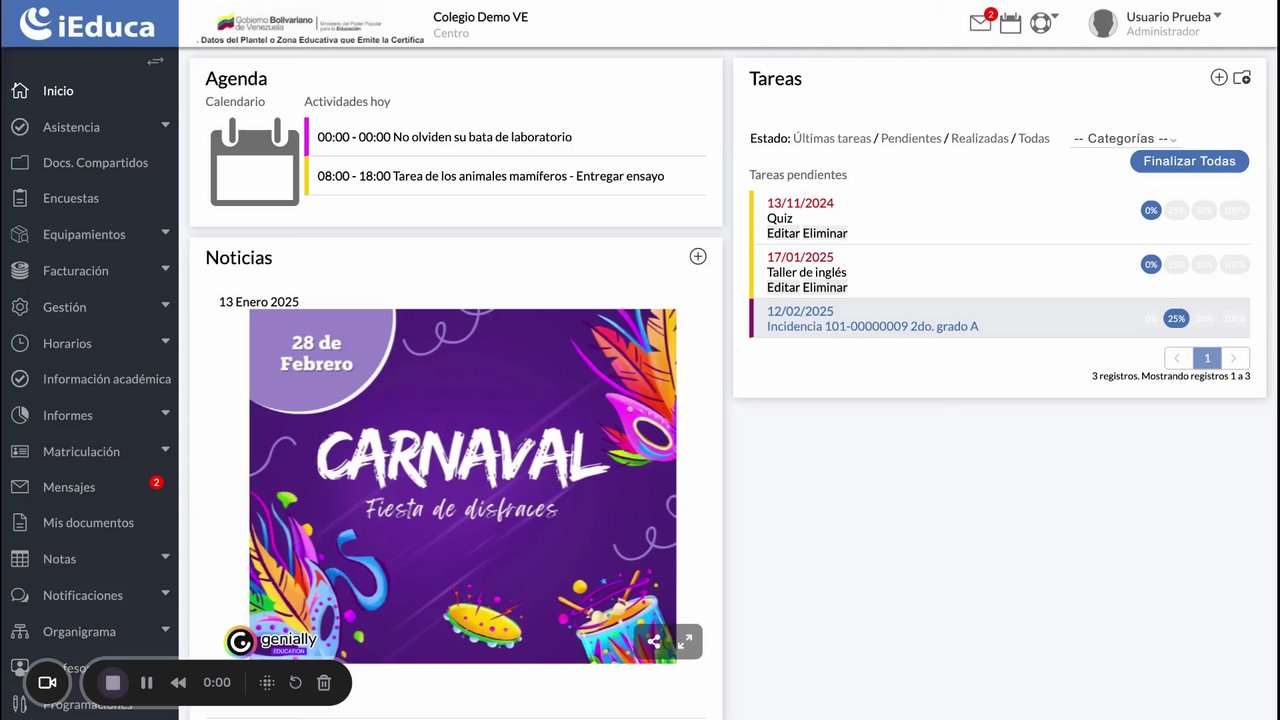Click the Horarios clock icon
The height and width of the screenshot is (720, 1280).
tap(20, 343)
